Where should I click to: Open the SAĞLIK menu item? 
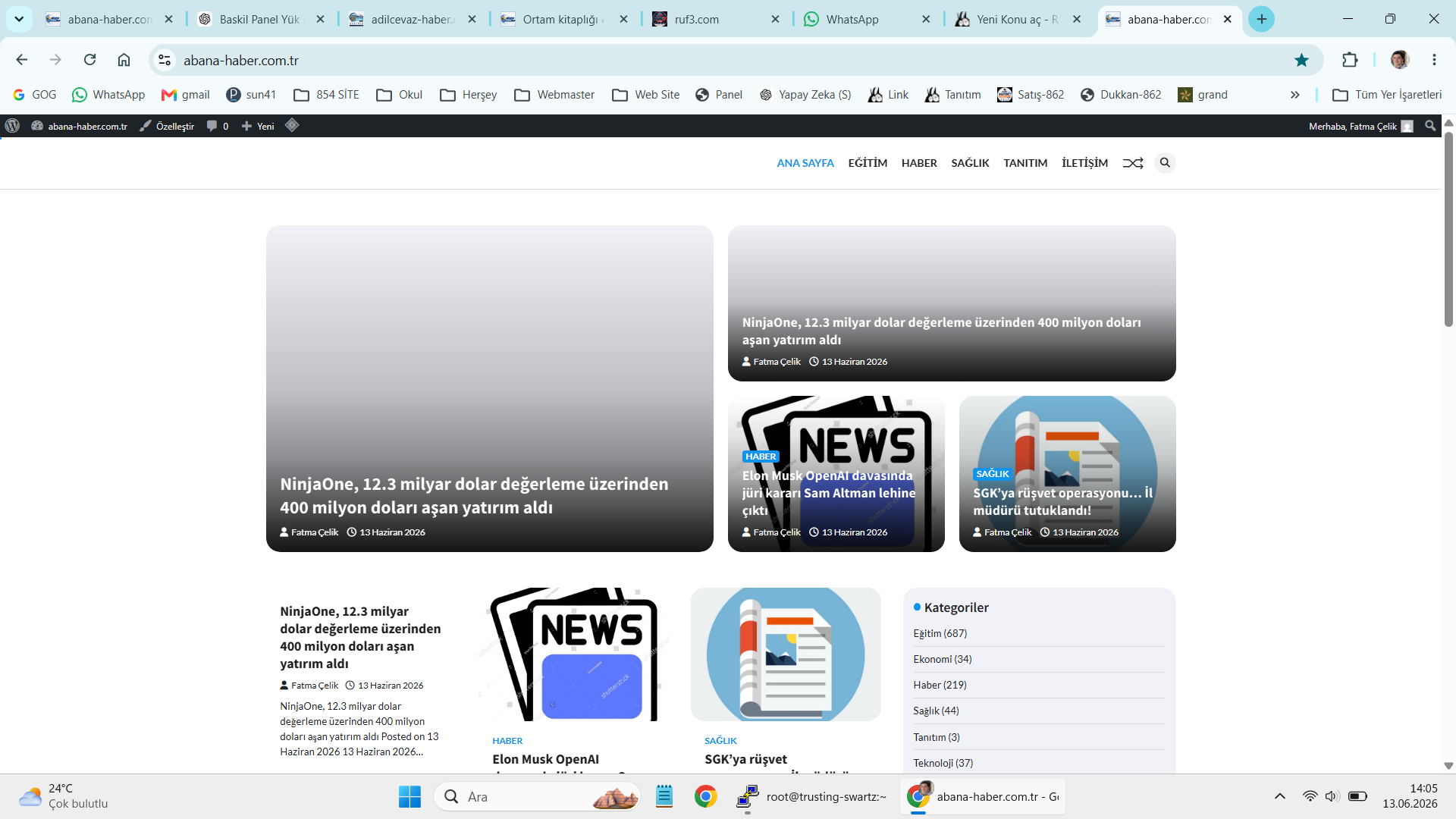pyautogui.click(x=970, y=163)
